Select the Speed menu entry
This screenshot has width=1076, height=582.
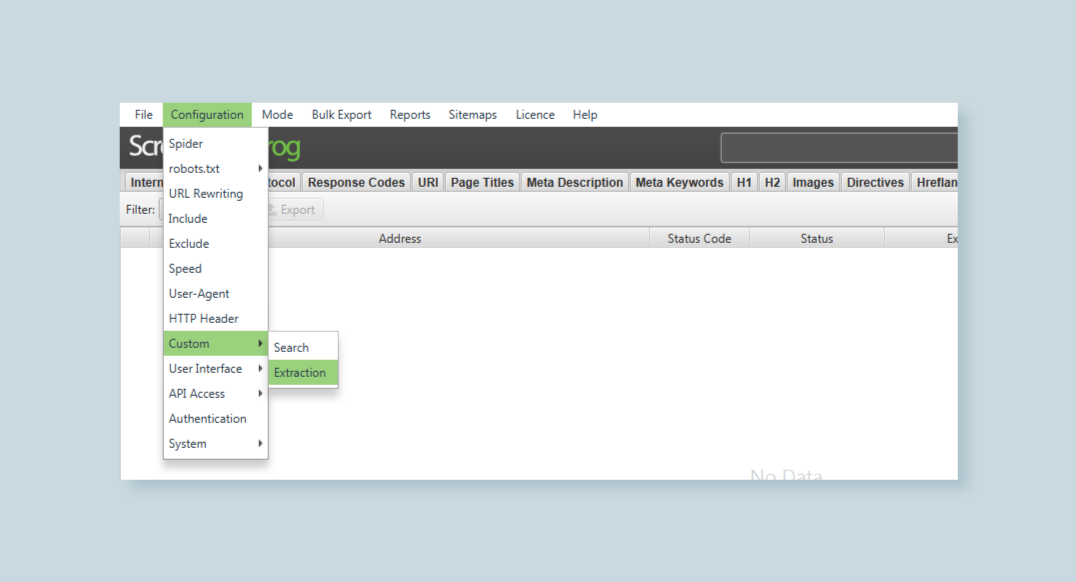(215, 269)
